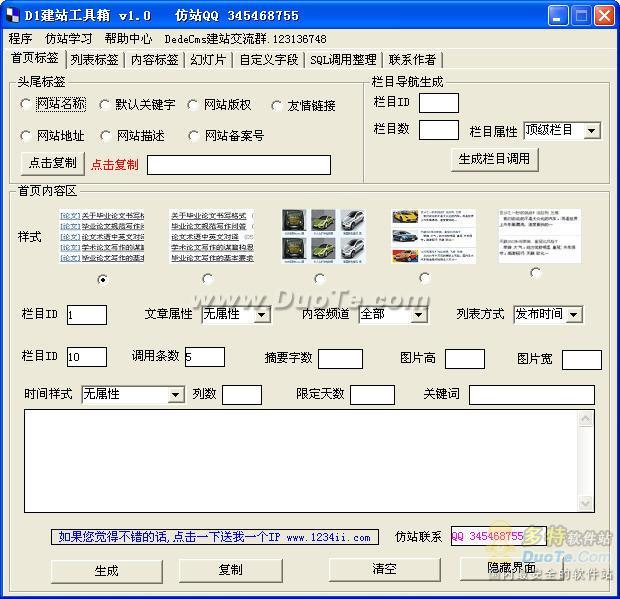The width and height of the screenshot is (620, 599).
Task: Focus the 栏目ID field containing 10
Action: point(87,357)
